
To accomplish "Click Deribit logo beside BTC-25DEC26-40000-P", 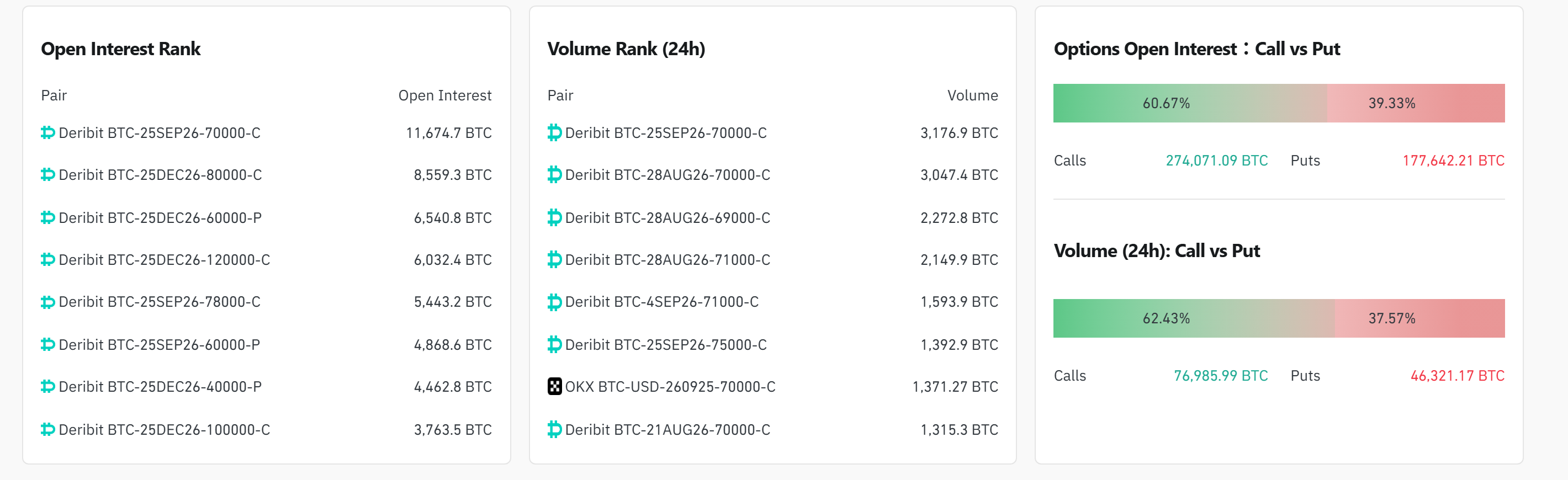I will [x=48, y=386].
